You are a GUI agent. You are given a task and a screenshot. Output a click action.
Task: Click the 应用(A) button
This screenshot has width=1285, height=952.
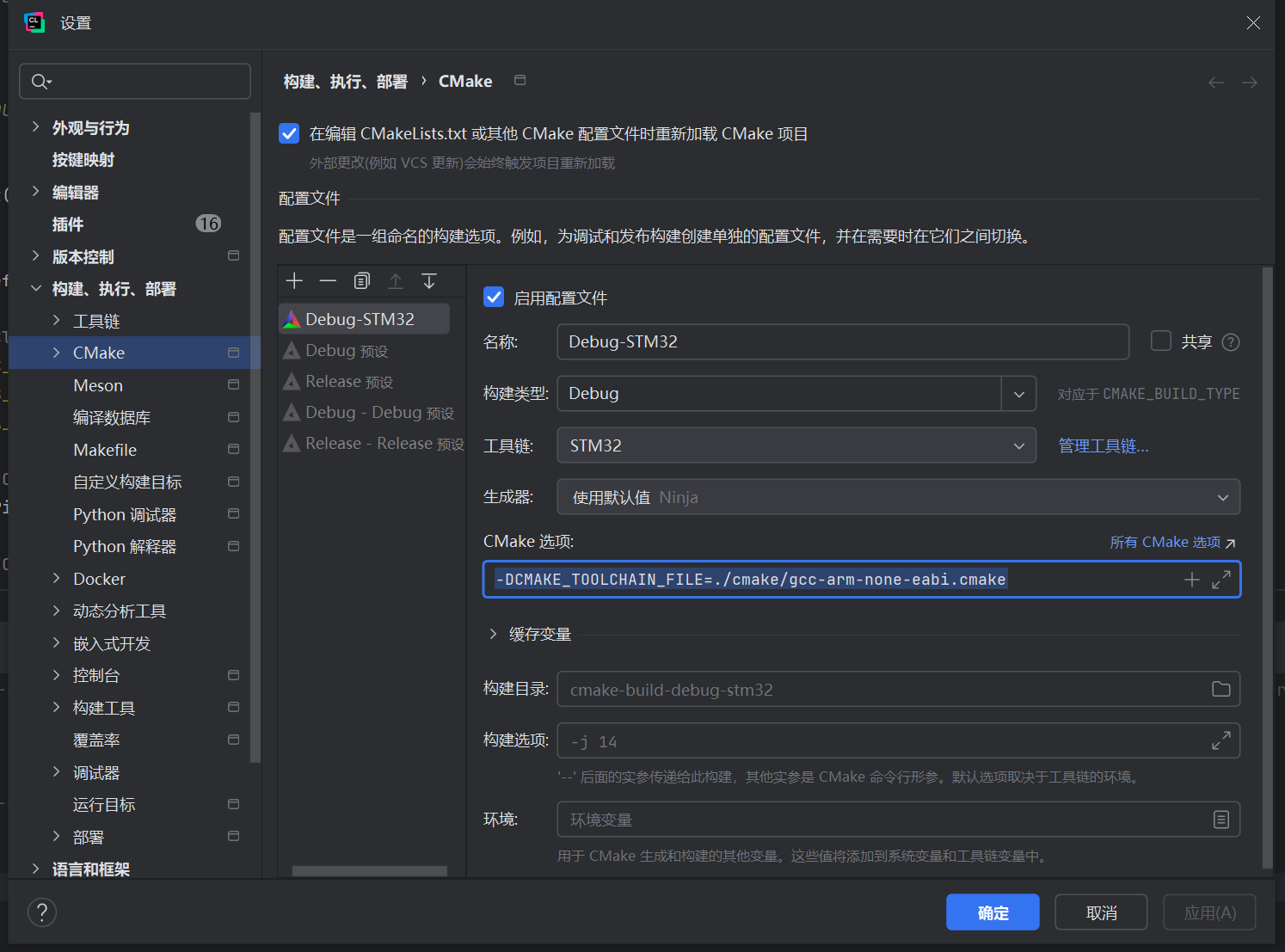click(x=1209, y=912)
